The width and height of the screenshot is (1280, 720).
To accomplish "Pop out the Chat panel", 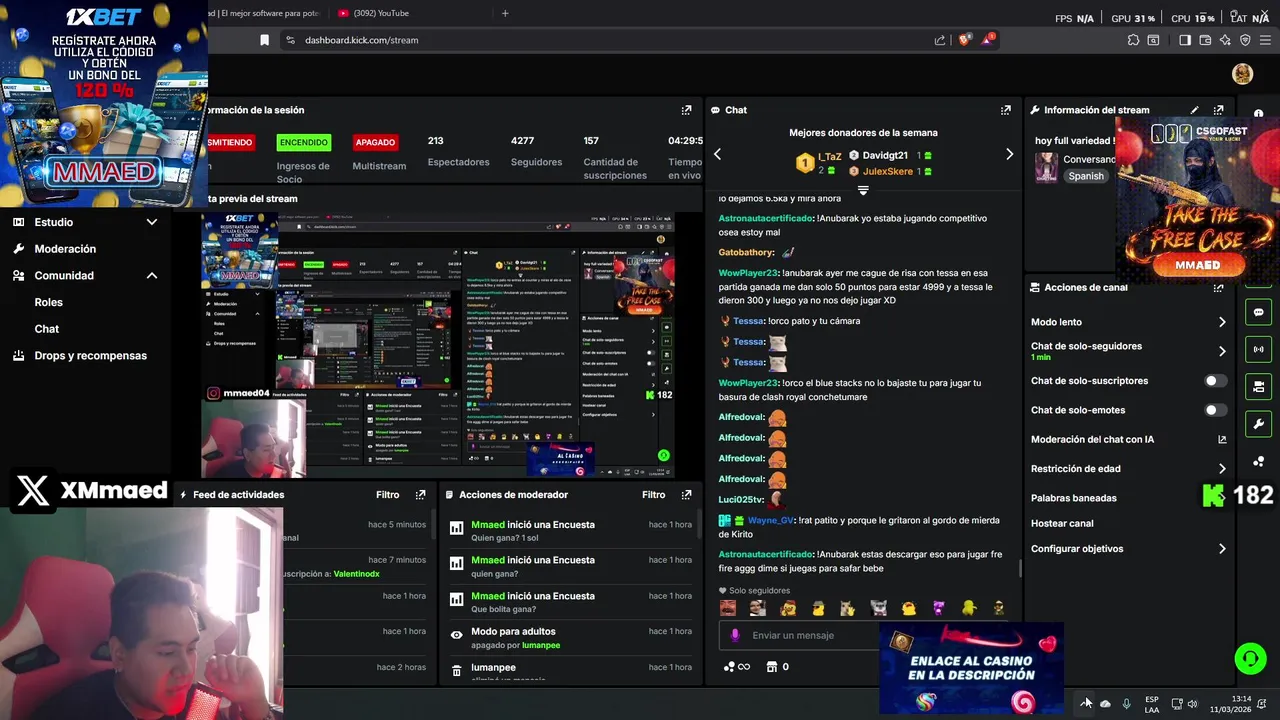I will (x=1005, y=110).
